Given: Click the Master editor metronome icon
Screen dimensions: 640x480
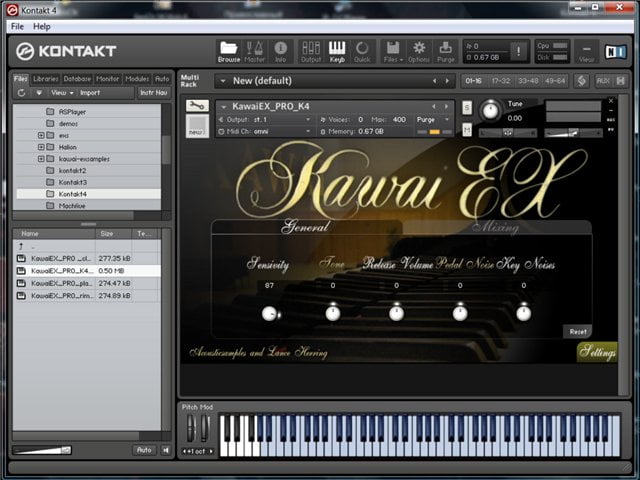Looking at the screenshot, I should point(254,51).
